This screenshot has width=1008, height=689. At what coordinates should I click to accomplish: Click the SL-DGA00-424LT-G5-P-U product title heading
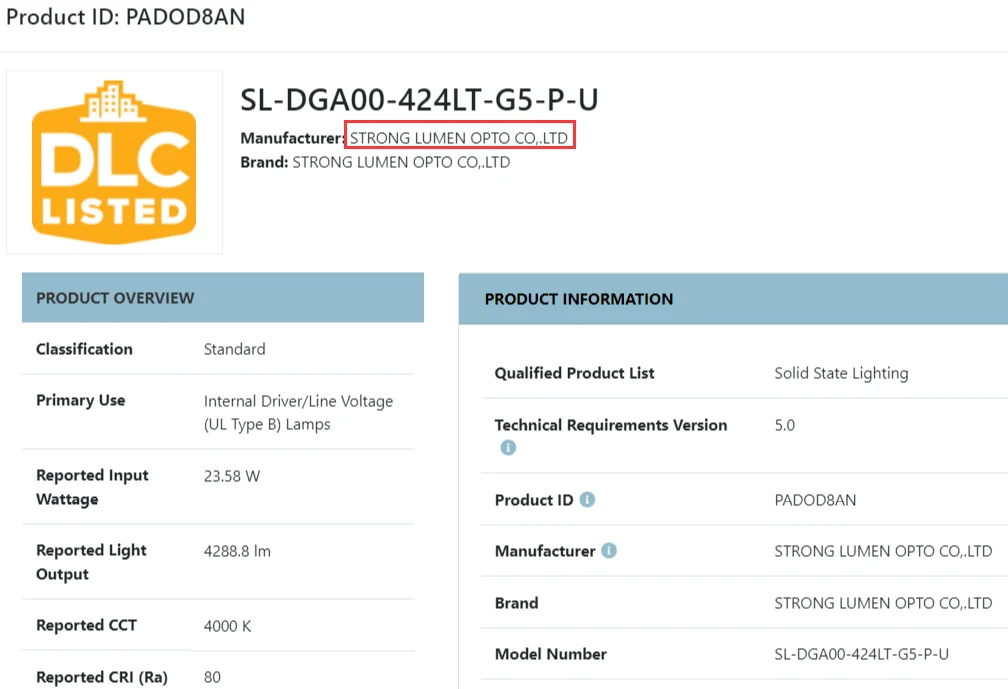click(419, 100)
